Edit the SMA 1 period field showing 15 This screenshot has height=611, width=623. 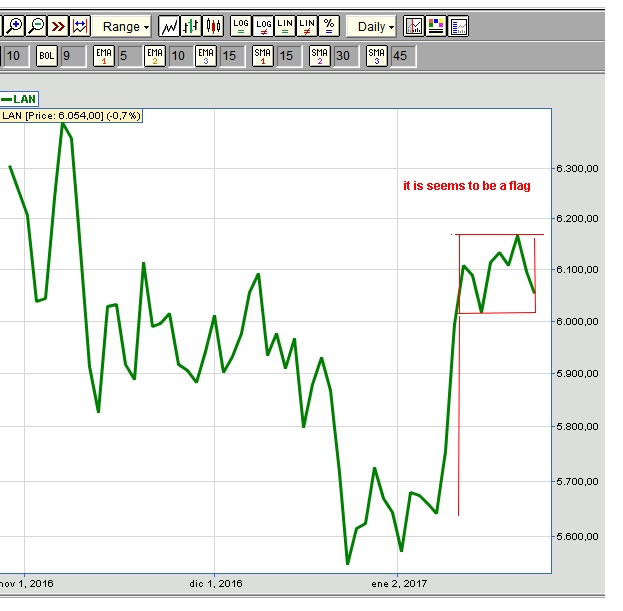tap(289, 56)
